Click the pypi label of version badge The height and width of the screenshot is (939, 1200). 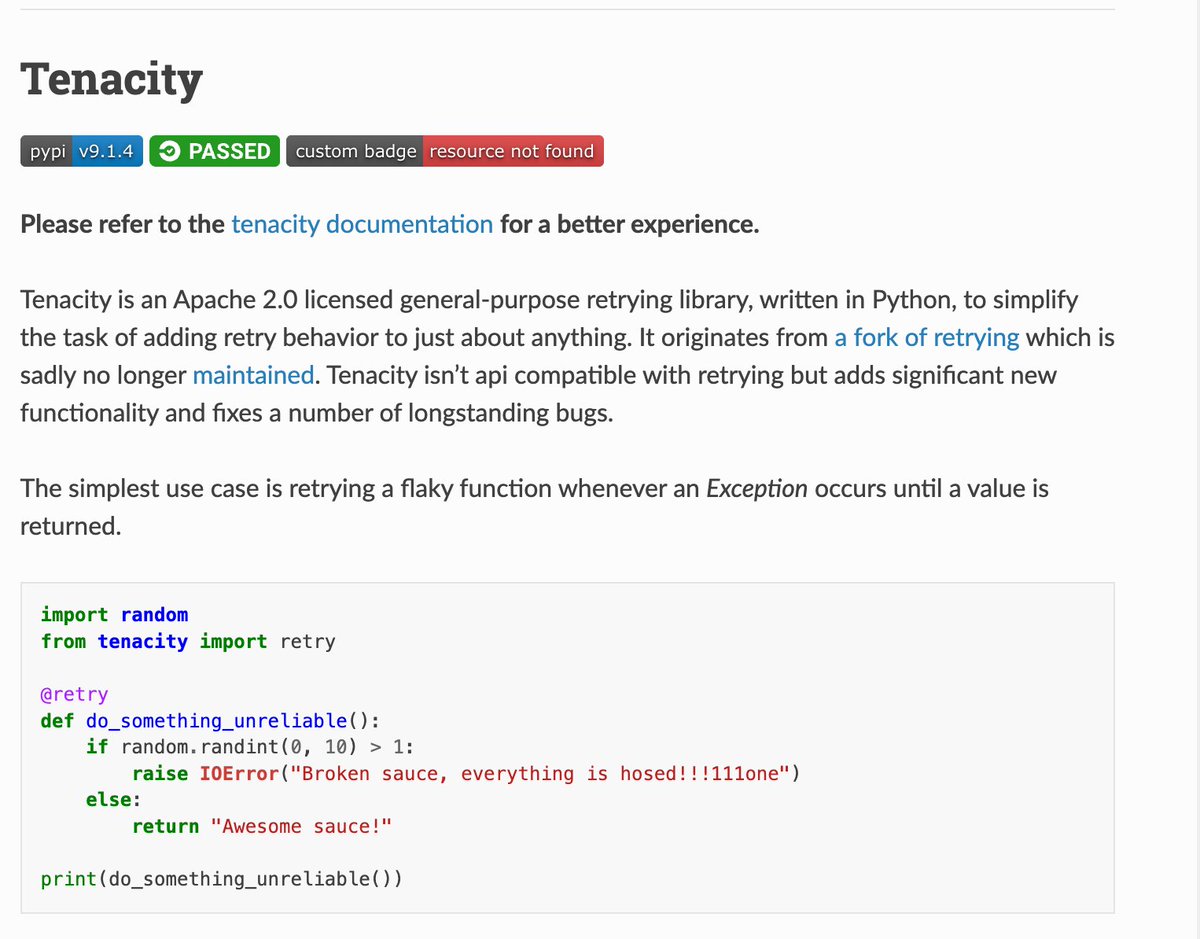pos(47,151)
